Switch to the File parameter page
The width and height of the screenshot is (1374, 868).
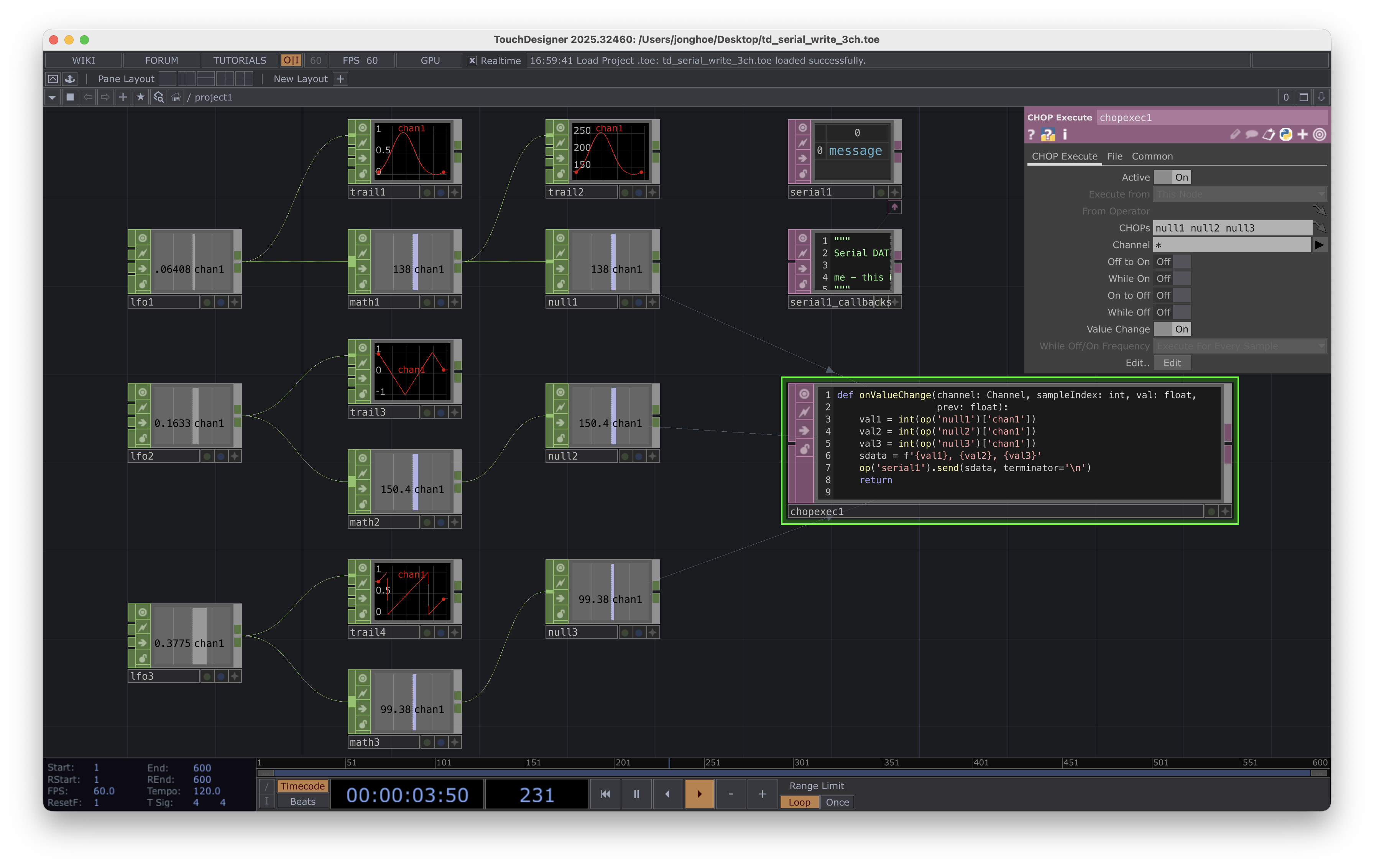(1114, 156)
